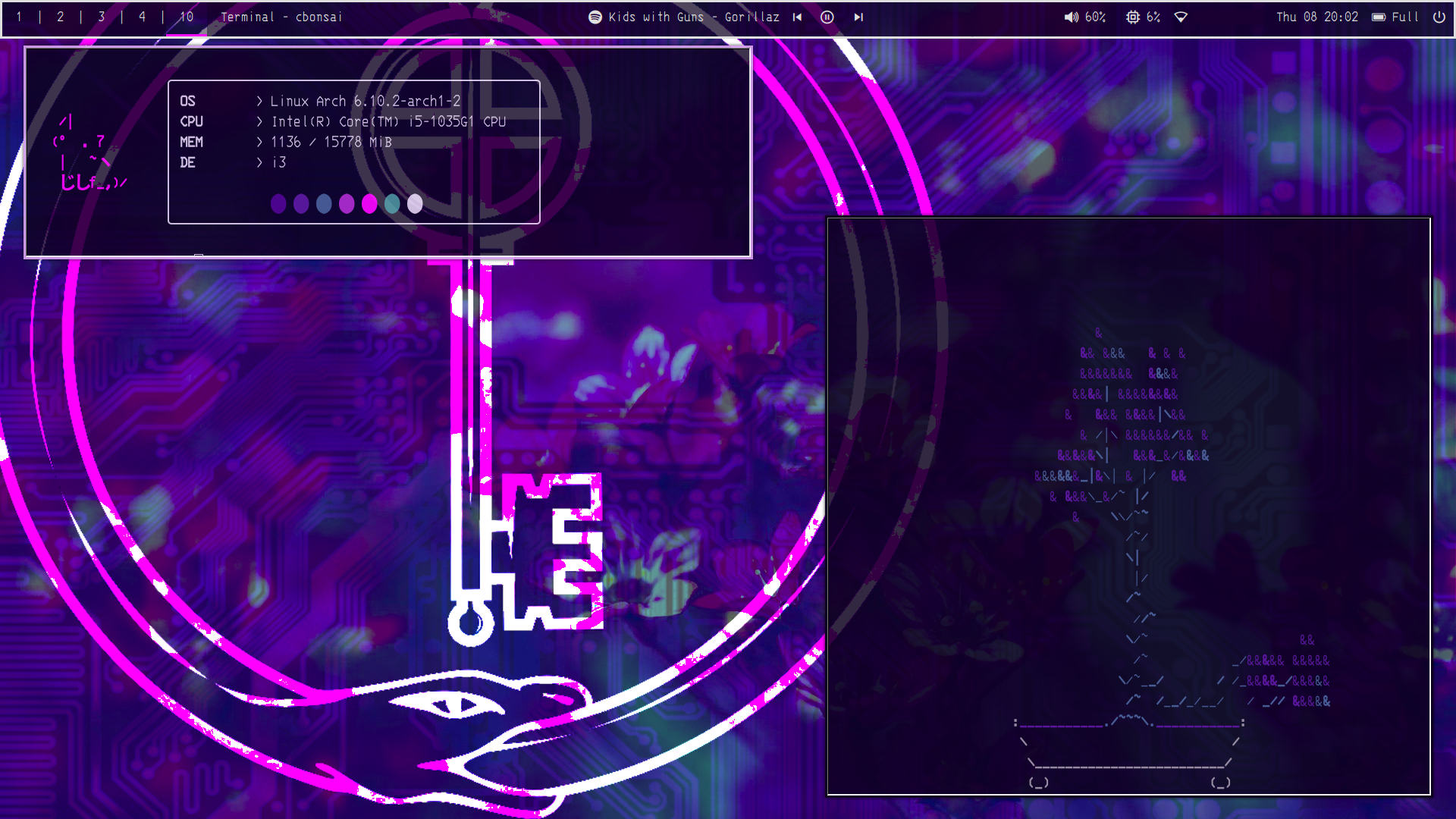Click the Thu 08 20:02 clock
Viewport: 1456px width, 819px height.
(x=1317, y=17)
